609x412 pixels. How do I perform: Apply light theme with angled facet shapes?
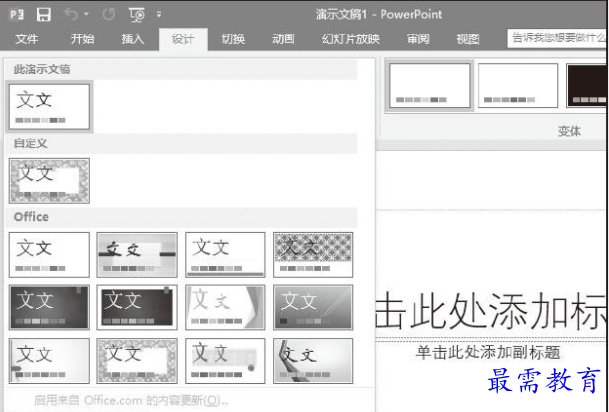click(x=225, y=307)
